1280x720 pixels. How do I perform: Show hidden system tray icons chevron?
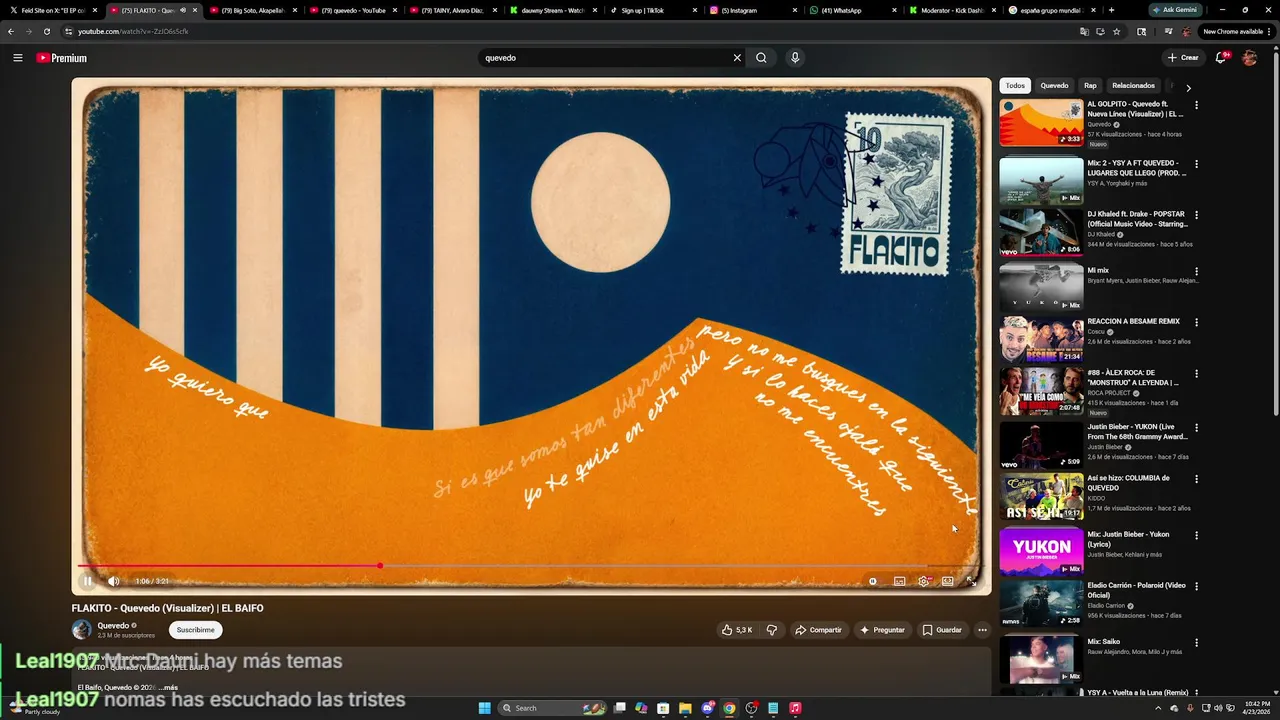click(1158, 708)
